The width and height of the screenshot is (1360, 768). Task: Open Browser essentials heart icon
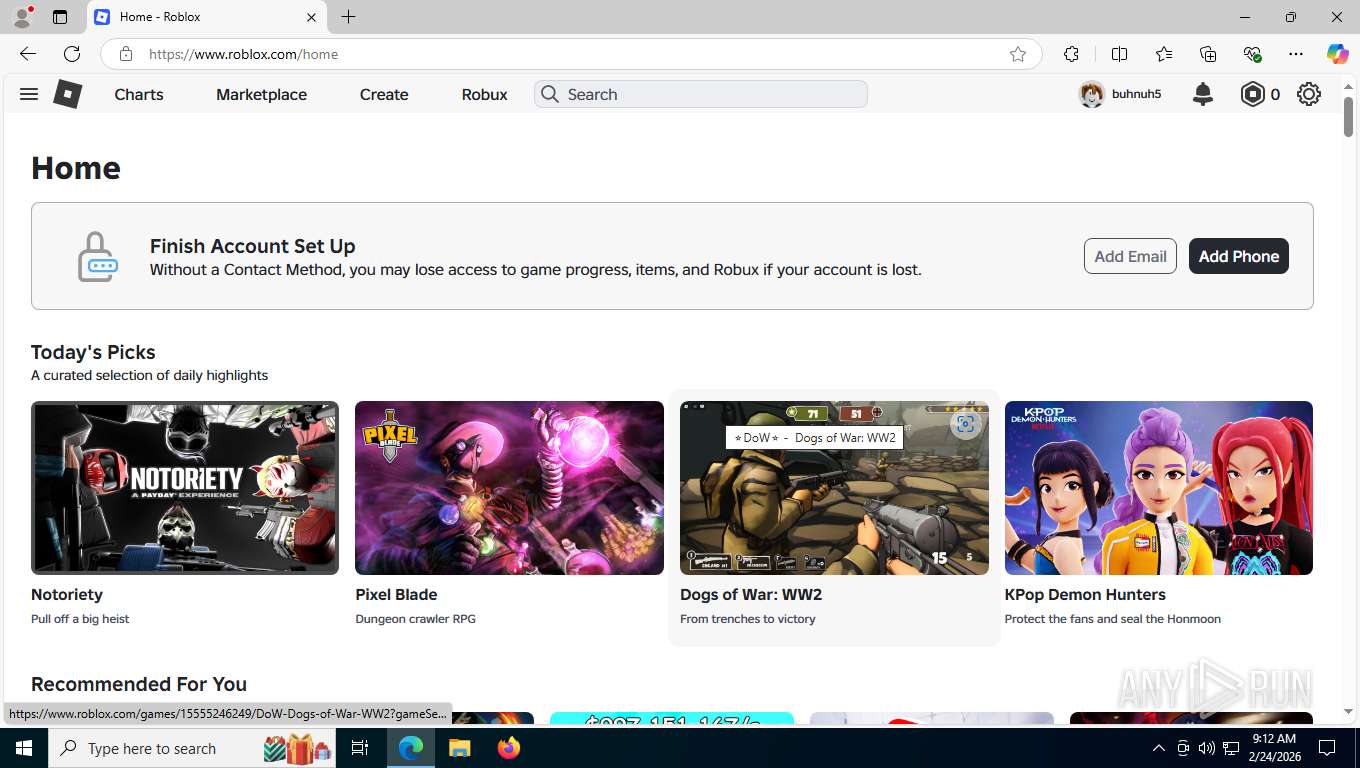1252,54
